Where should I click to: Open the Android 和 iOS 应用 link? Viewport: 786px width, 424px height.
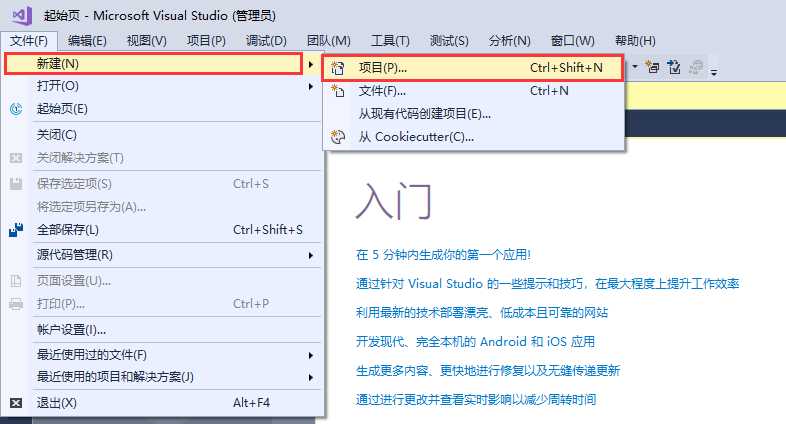[475, 342]
